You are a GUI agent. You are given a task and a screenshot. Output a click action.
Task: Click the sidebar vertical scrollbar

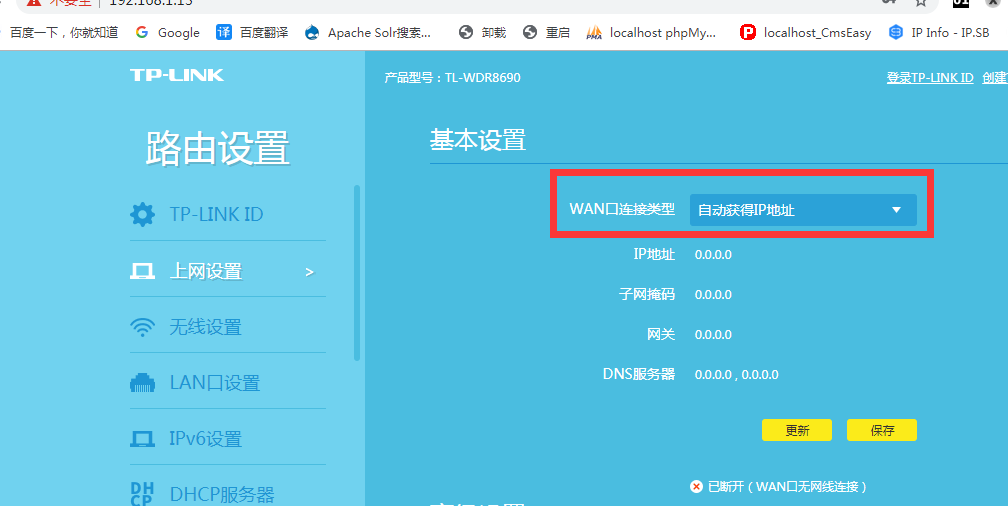pos(357,273)
